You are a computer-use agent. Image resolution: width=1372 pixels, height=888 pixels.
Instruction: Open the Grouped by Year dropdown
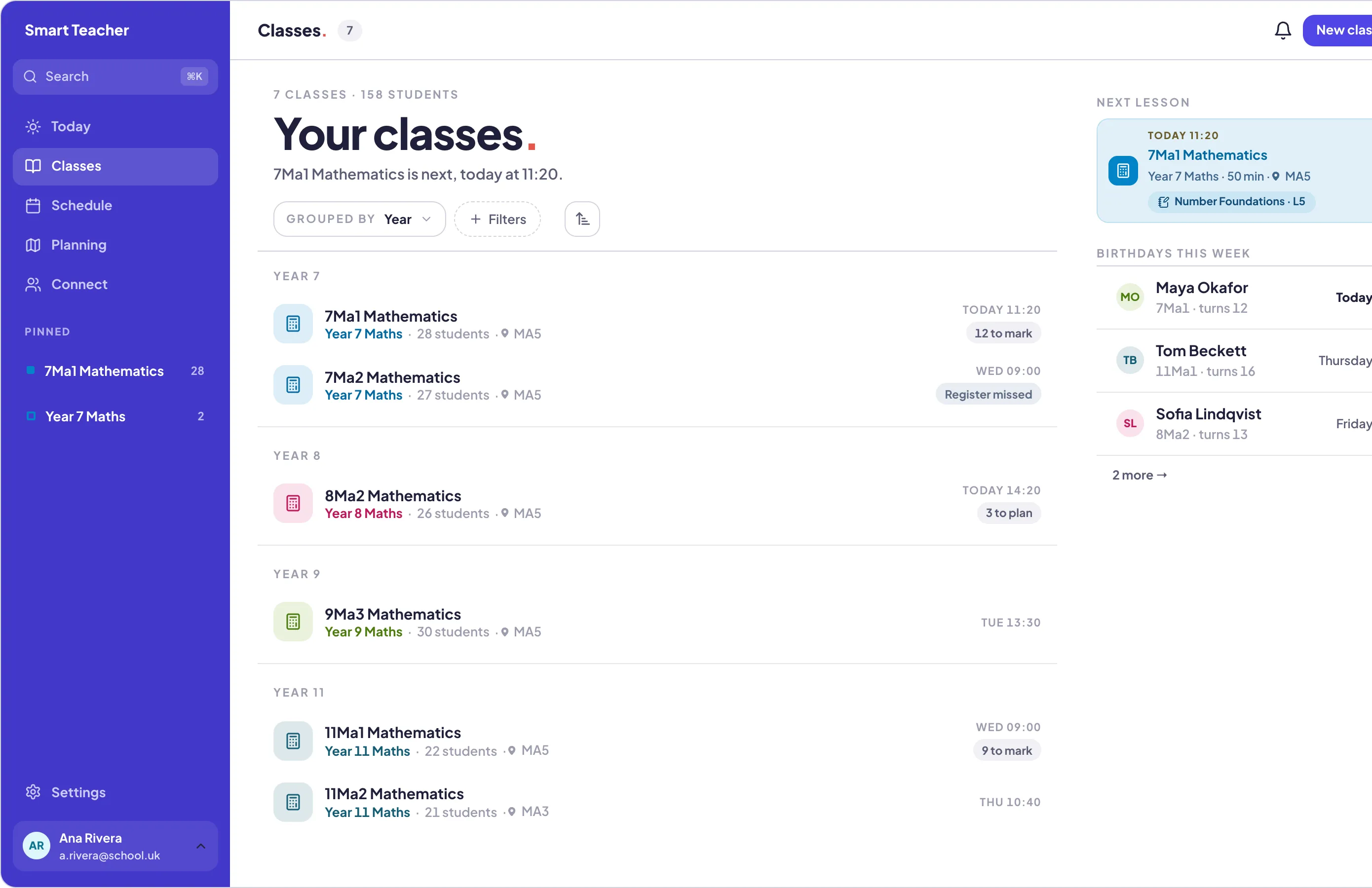point(359,219)
